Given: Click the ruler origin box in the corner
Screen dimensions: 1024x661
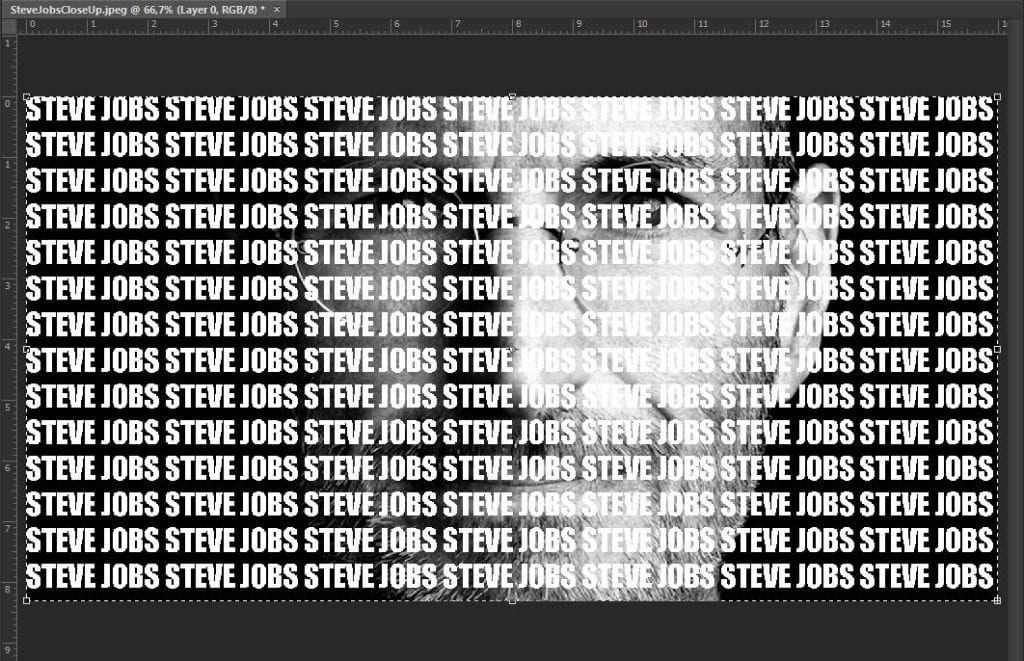Looking at the screenshot, I should point(9,25).
